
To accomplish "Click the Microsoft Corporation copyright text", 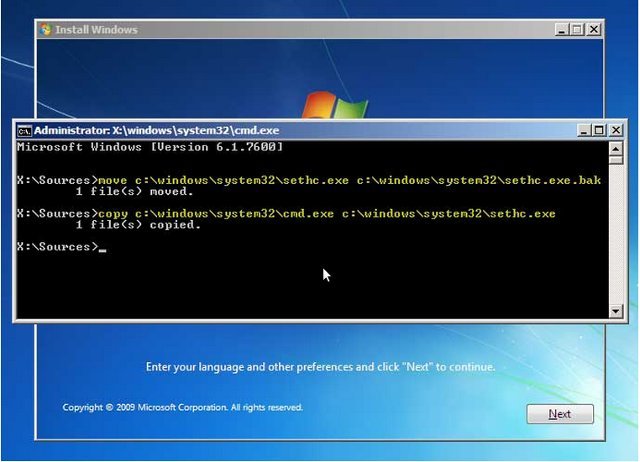I will [x=182, y=408].
